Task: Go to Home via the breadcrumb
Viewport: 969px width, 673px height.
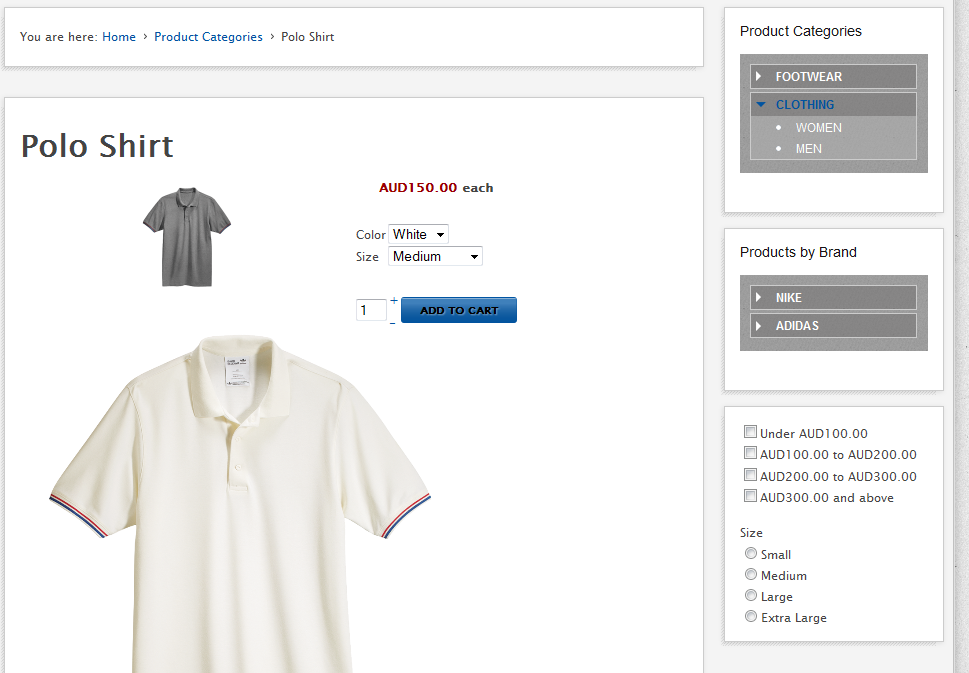Action: coord(118,37)
